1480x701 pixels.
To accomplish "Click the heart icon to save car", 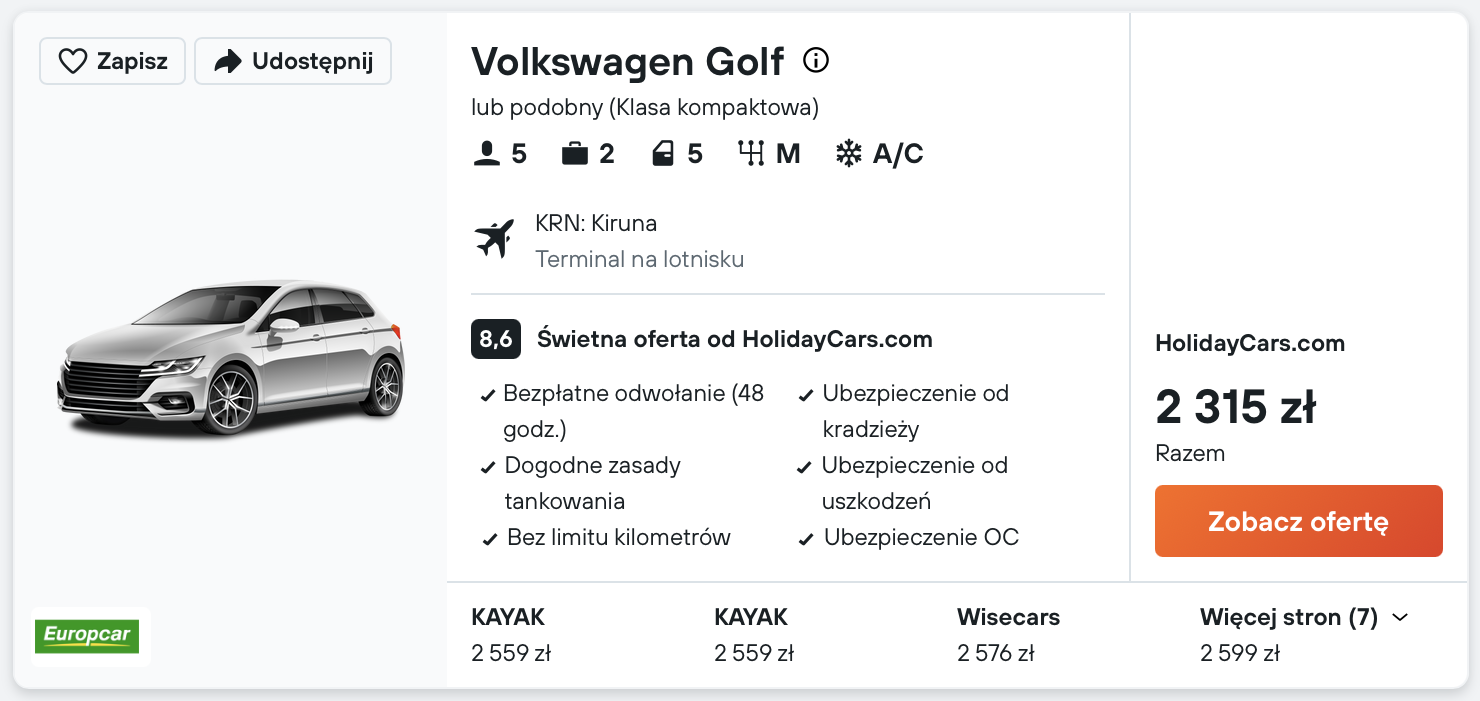I will (73, 62).
